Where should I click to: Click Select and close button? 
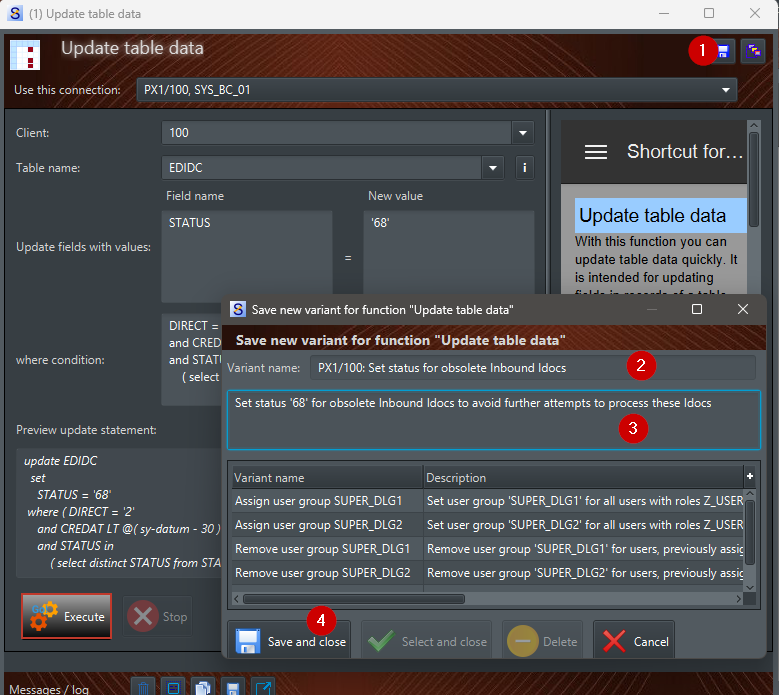(x=426, y=640)
